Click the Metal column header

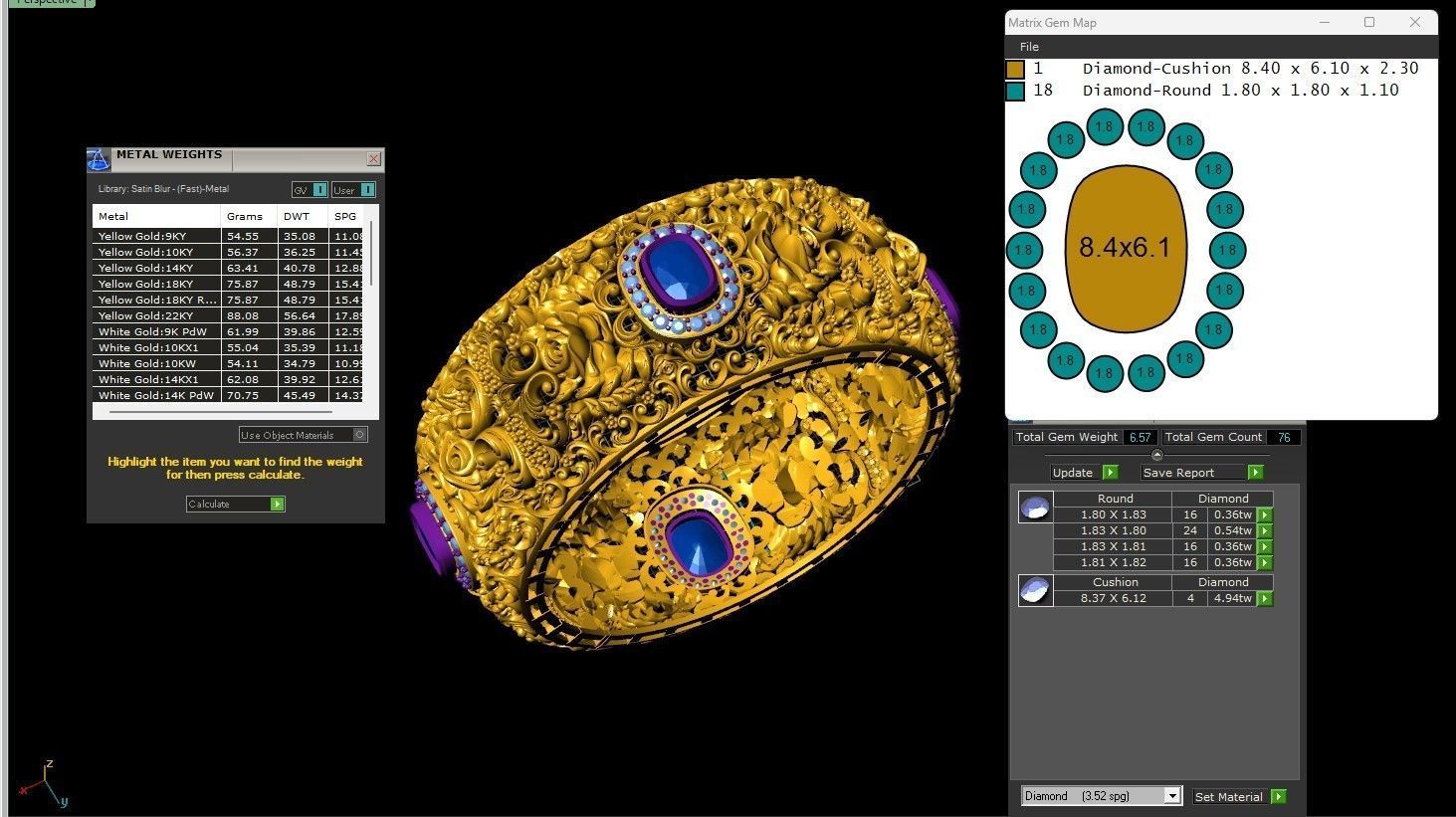(x=156, y=216)
